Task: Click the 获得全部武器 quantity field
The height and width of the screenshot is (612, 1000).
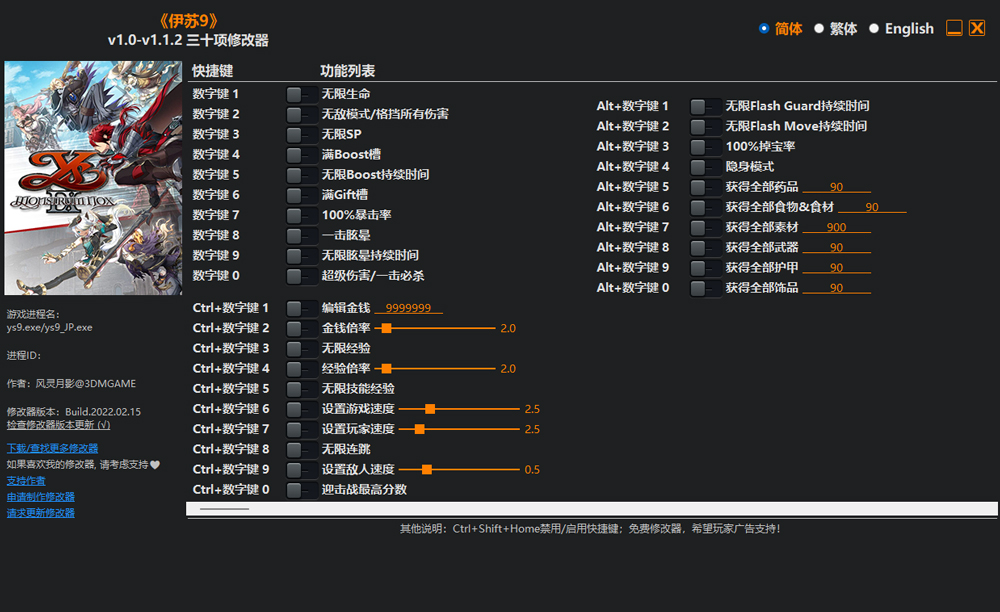Action: 836,247
